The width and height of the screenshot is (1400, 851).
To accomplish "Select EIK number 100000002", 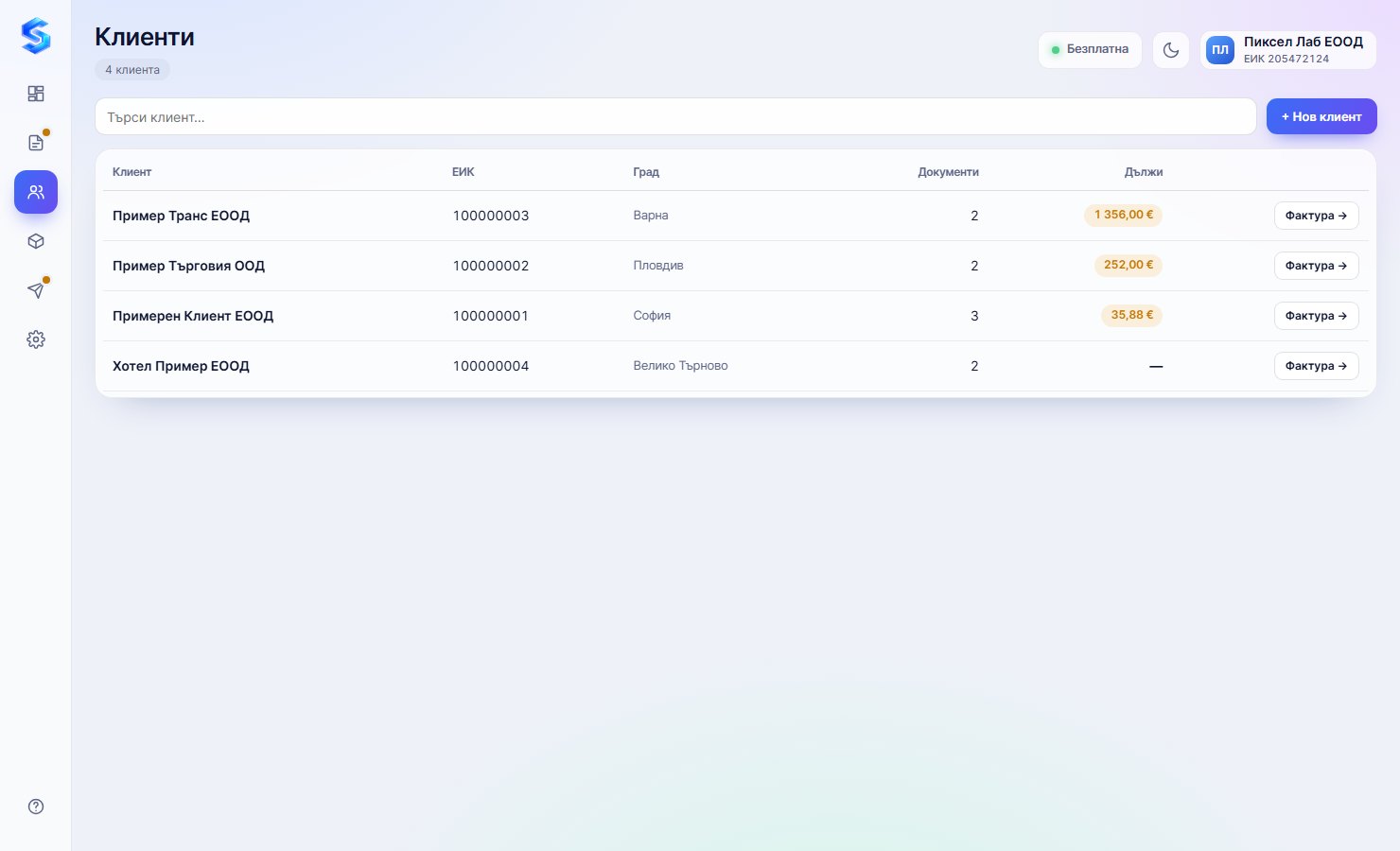I will point(491,266).
